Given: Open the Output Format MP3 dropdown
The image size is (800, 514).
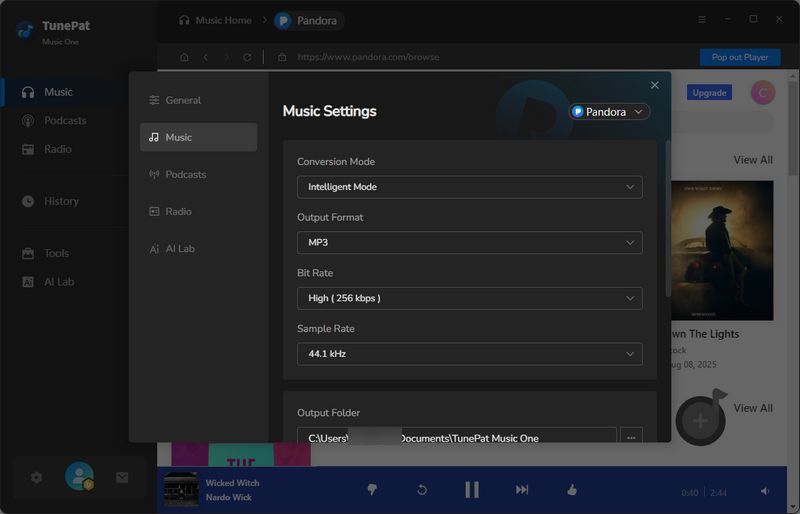Looking at the screenshot, I should click(469, 242).
